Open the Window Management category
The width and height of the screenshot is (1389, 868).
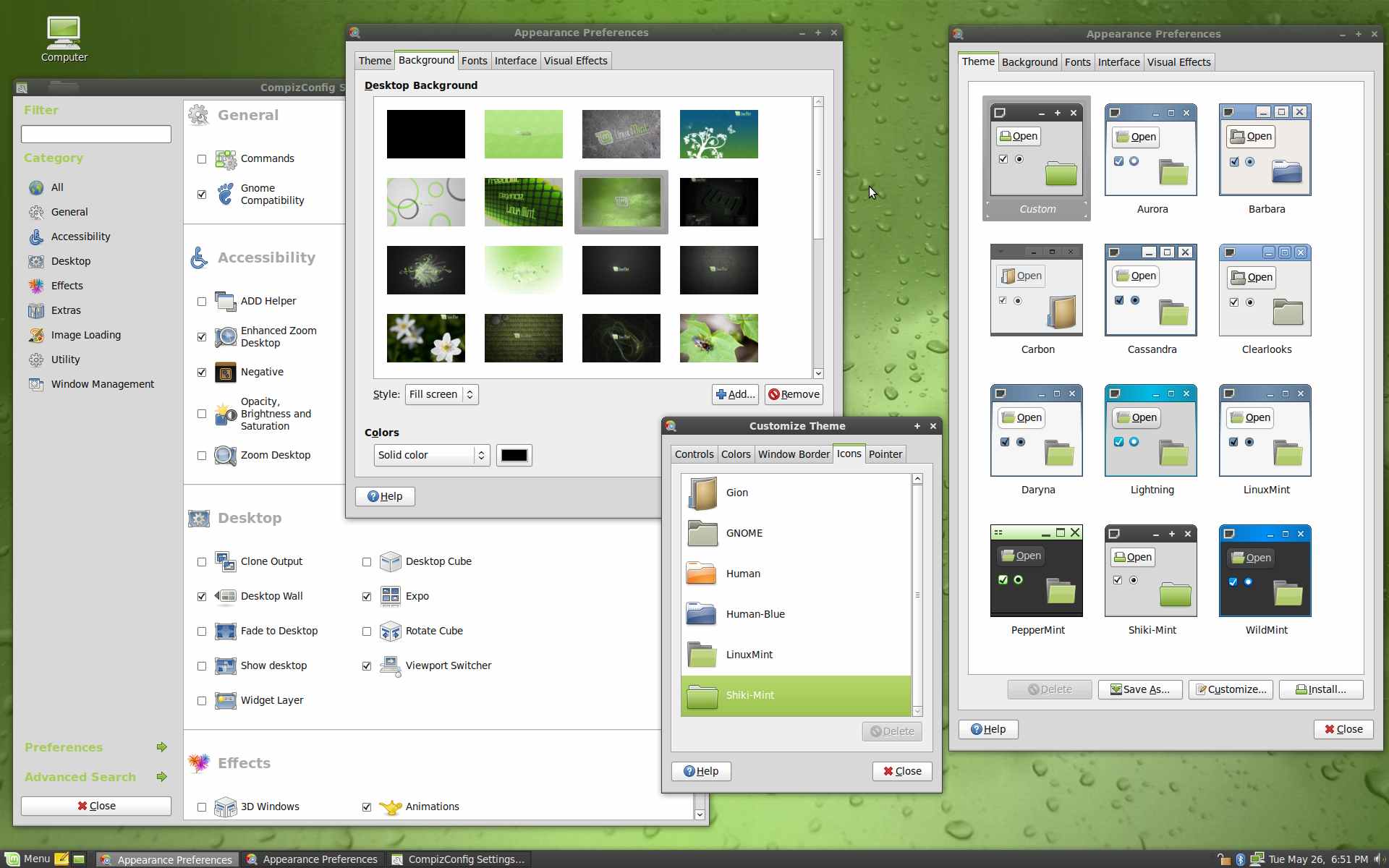pos(102,384)
